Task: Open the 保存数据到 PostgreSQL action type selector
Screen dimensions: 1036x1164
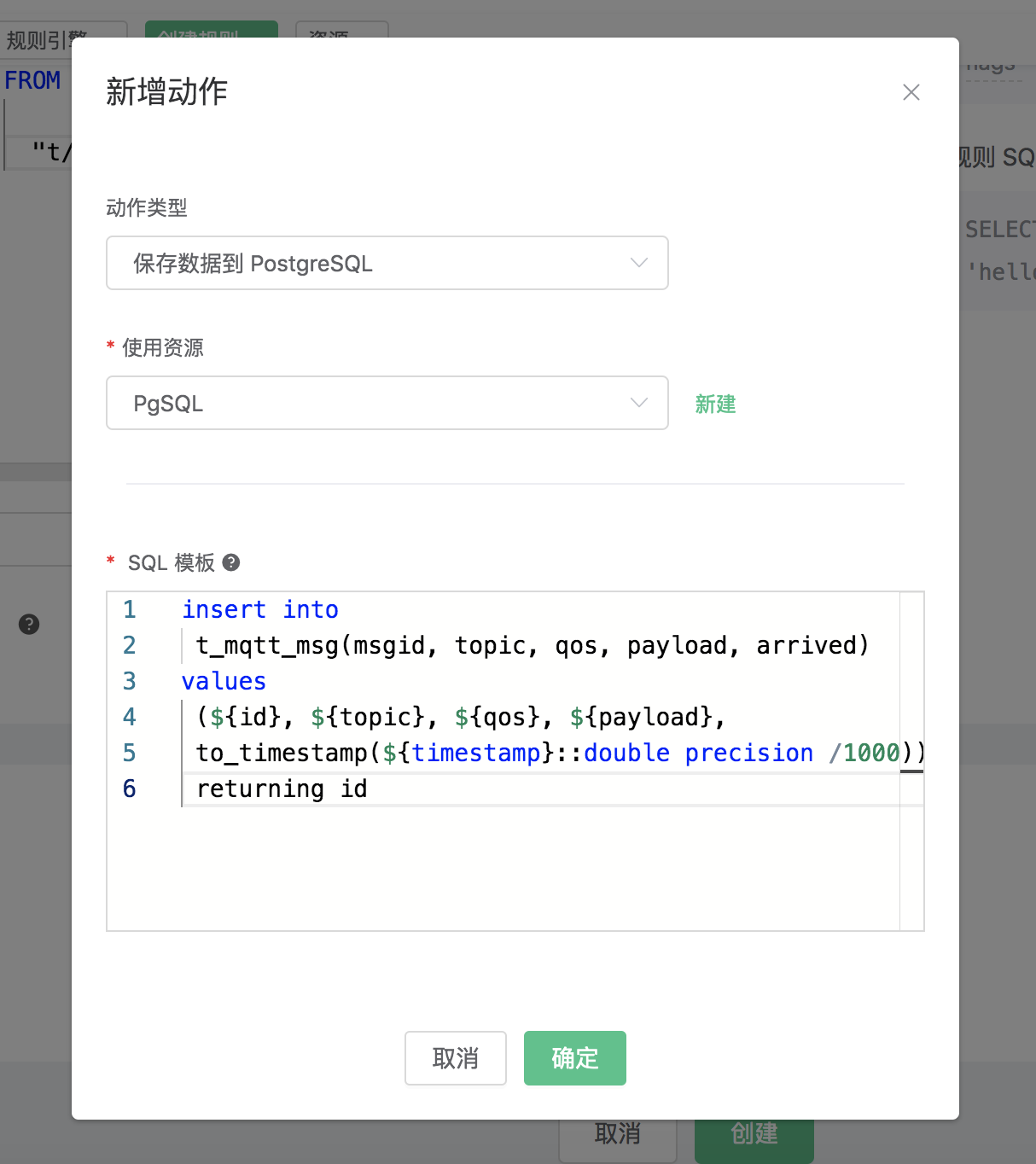Action: point(387,263)
